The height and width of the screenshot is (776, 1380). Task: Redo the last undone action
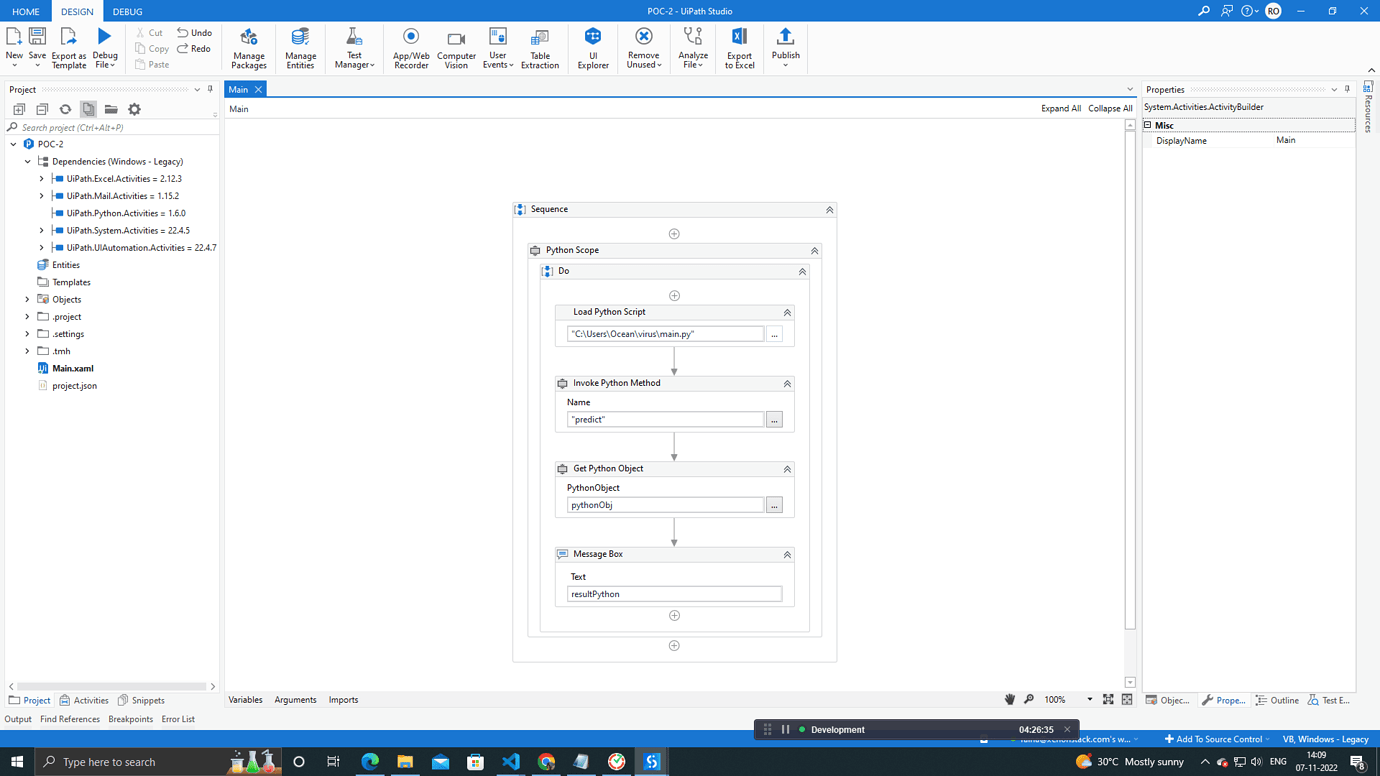pyautogui.click(x=194, y=48)
